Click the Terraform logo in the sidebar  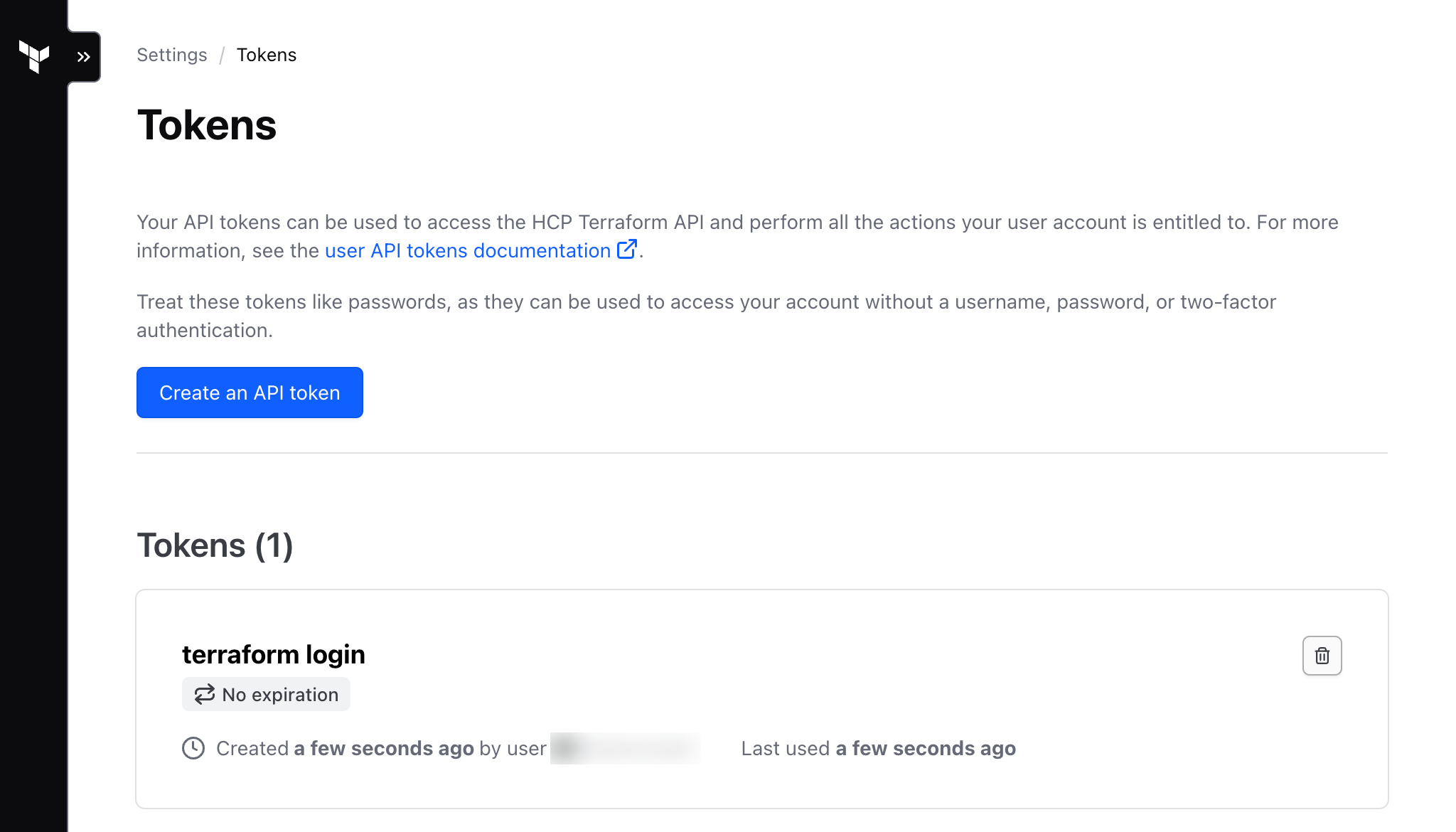click(33, 56)
